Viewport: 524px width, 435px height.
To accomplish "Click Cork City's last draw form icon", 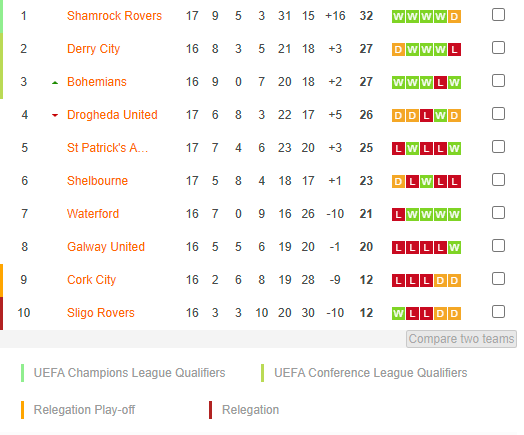I will [454, 281].
